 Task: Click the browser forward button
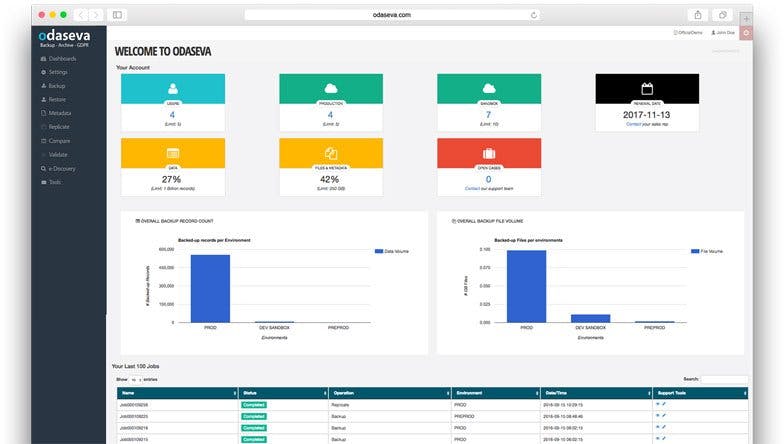(96, 15)
